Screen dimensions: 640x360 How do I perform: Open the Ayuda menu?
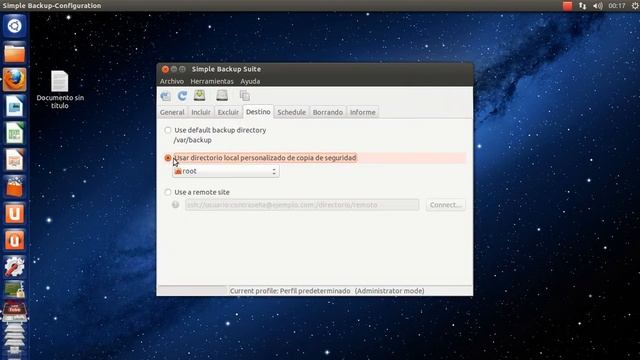click(250, 81)
